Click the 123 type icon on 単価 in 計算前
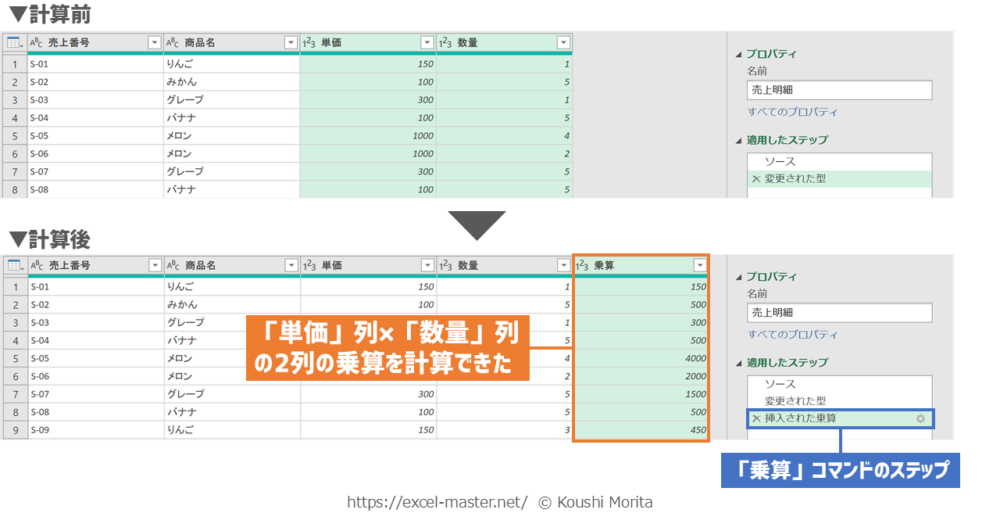1000x513 pixels. 309,43
